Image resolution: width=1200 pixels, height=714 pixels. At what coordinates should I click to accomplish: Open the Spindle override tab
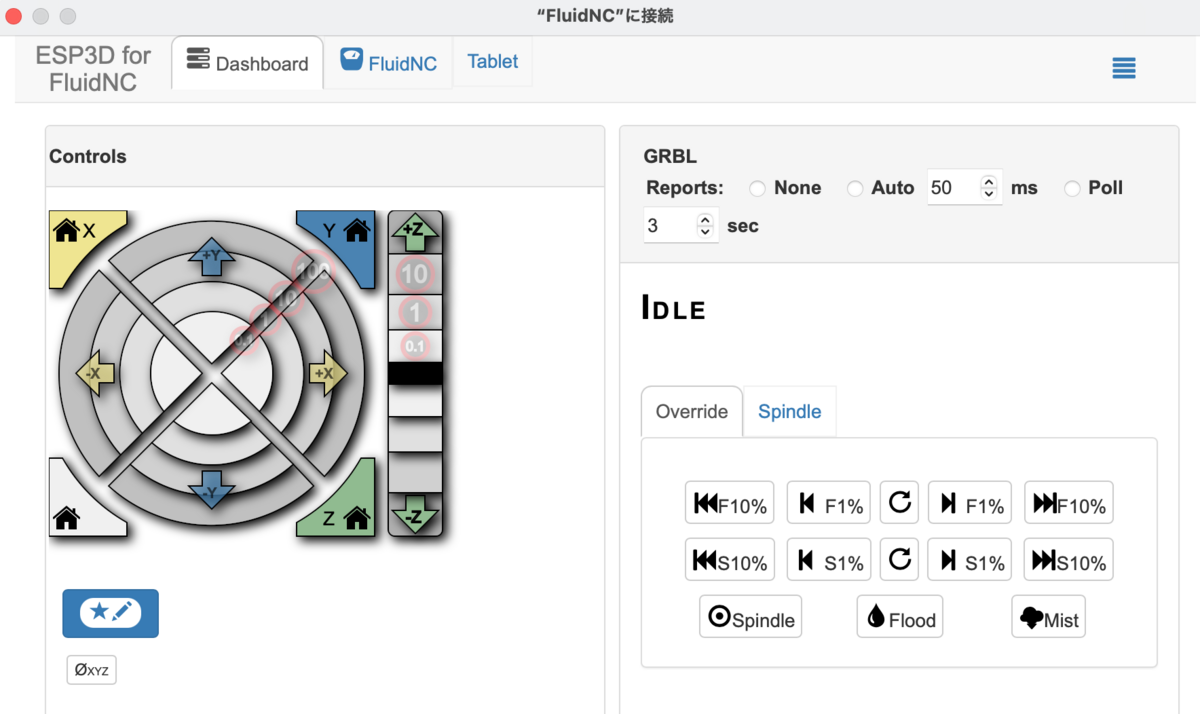coord(790,412)
